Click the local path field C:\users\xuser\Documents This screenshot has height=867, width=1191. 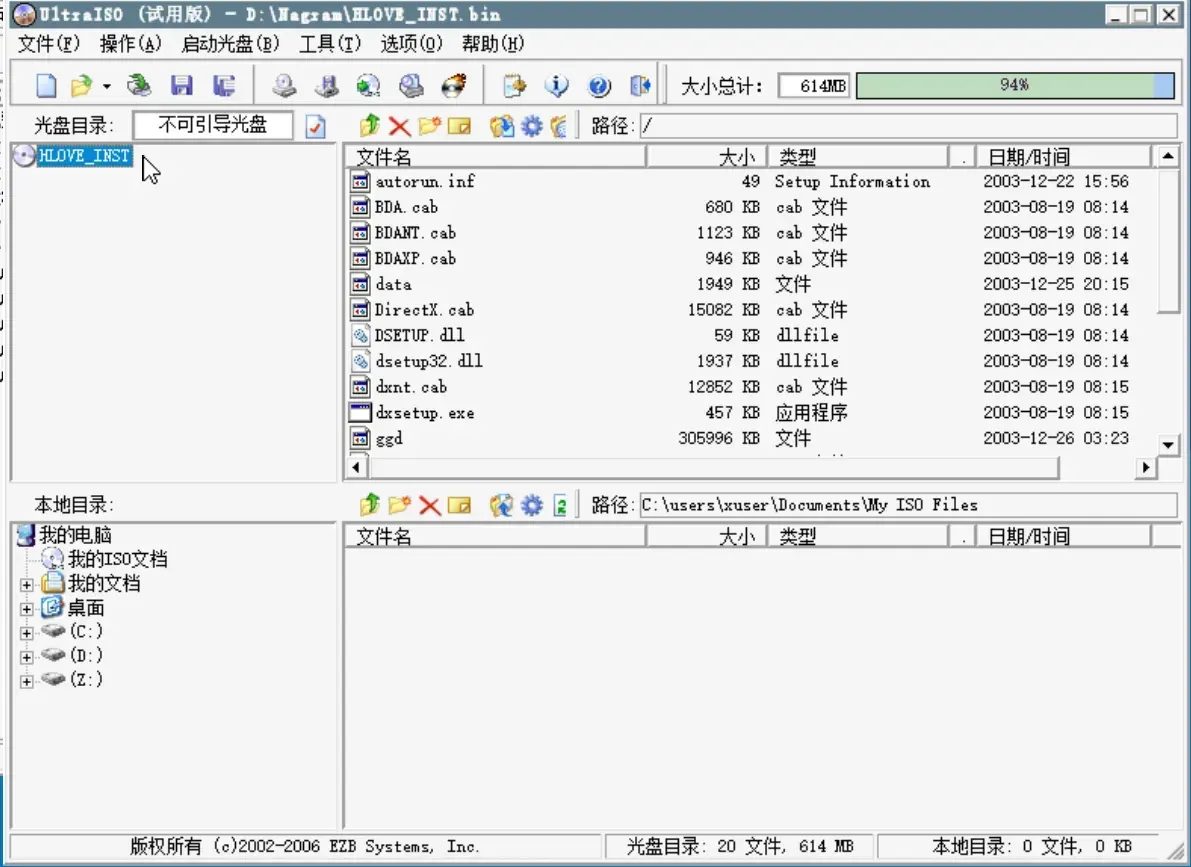click(908, 505)
